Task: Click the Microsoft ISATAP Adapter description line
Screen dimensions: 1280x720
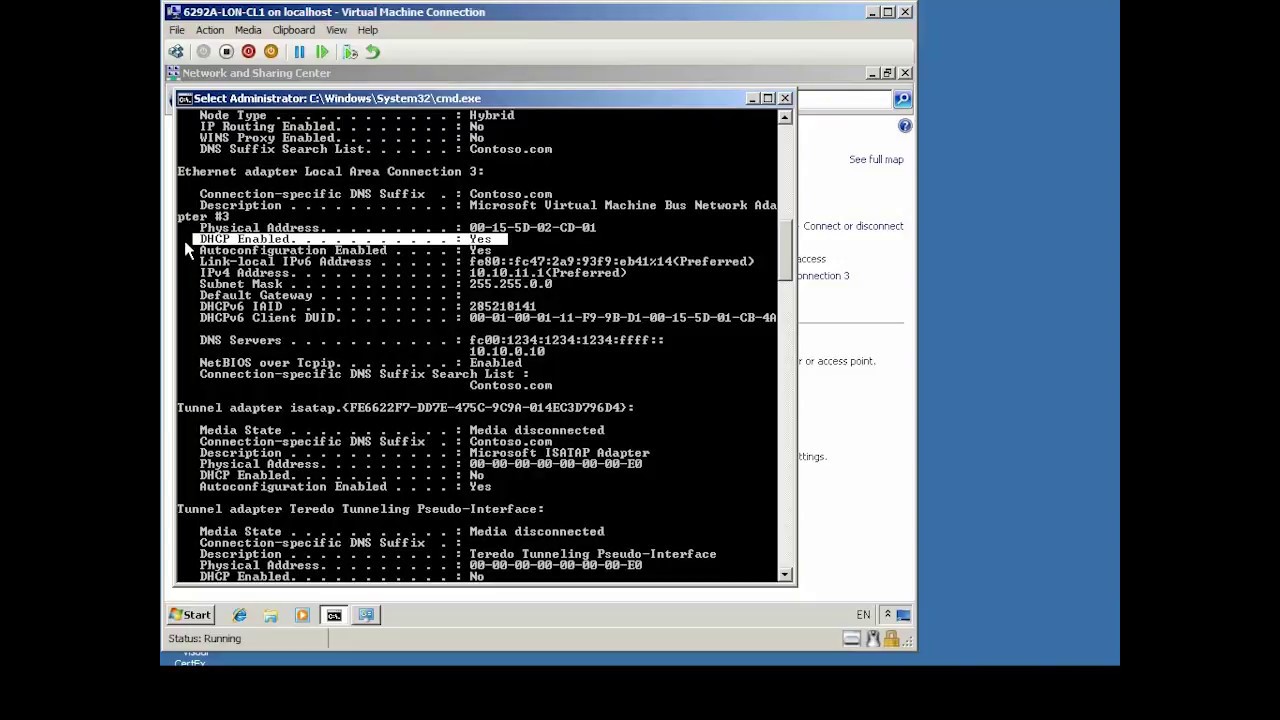Action: (x=424, y=453)
